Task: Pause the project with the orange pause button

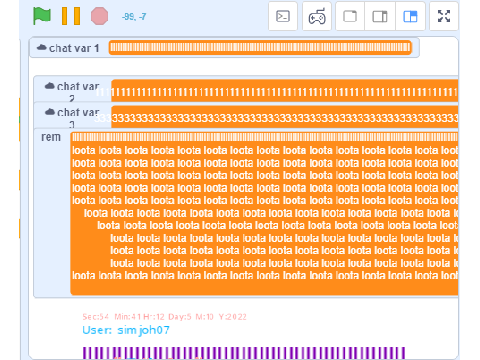Action: tap(71, 16)
